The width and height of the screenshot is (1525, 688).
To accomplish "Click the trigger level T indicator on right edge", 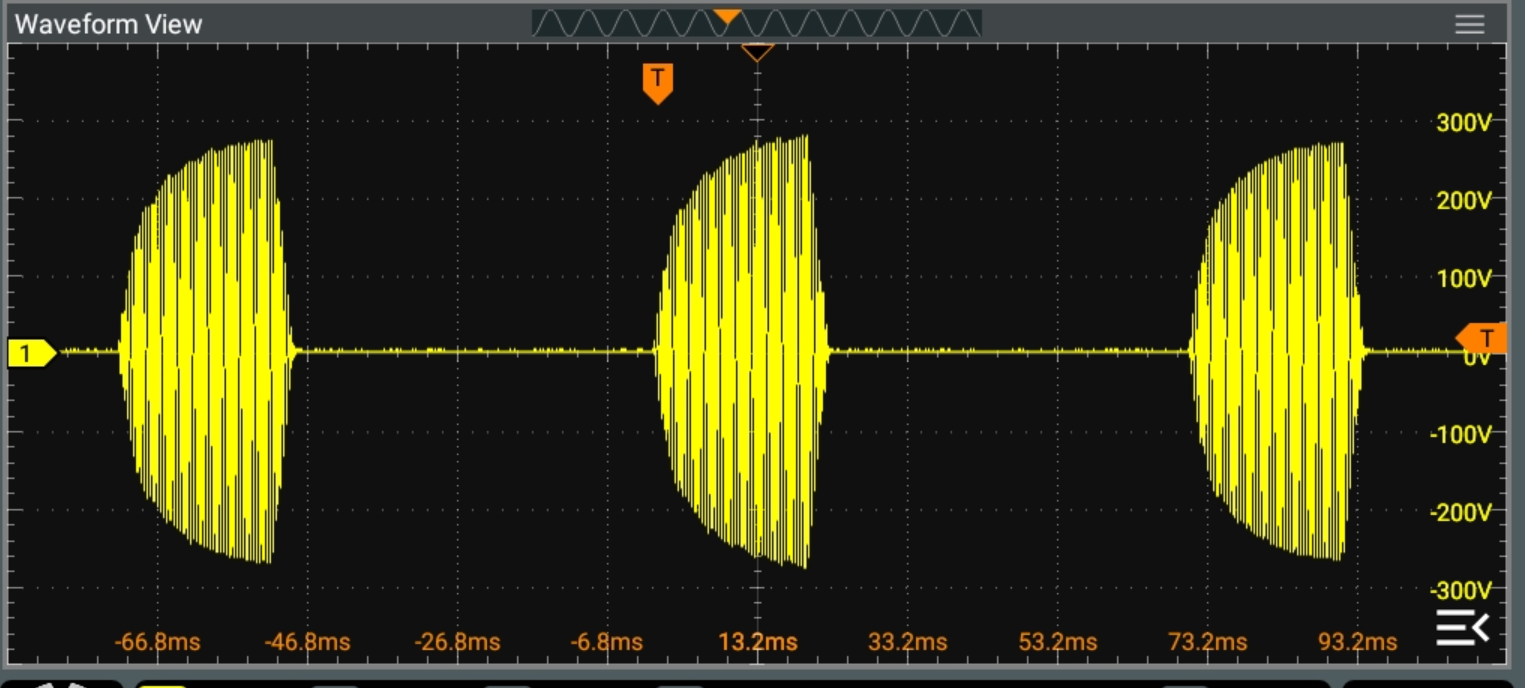I will 1482,338.
